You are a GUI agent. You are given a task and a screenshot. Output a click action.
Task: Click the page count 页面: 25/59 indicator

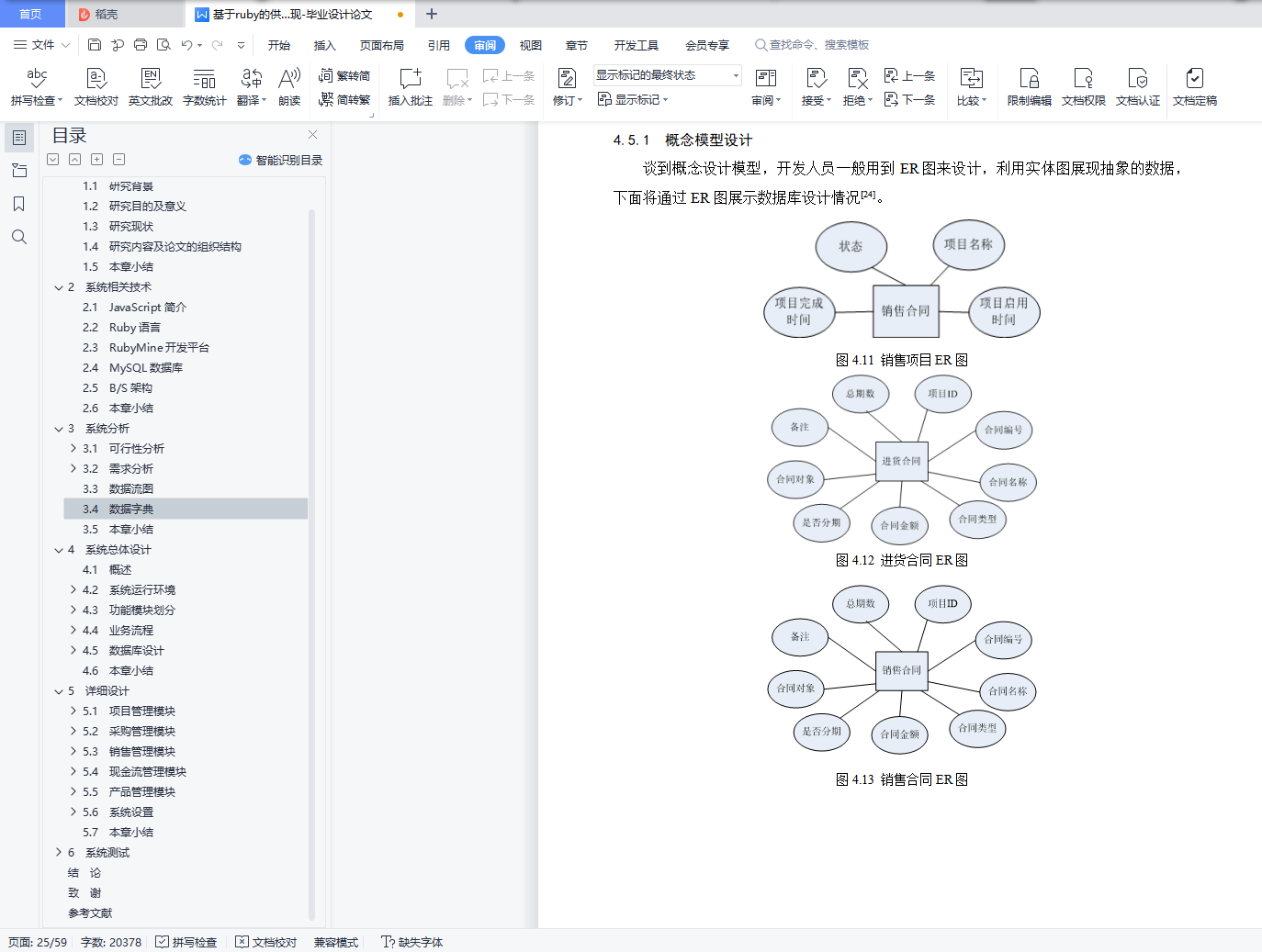point(38,942)
